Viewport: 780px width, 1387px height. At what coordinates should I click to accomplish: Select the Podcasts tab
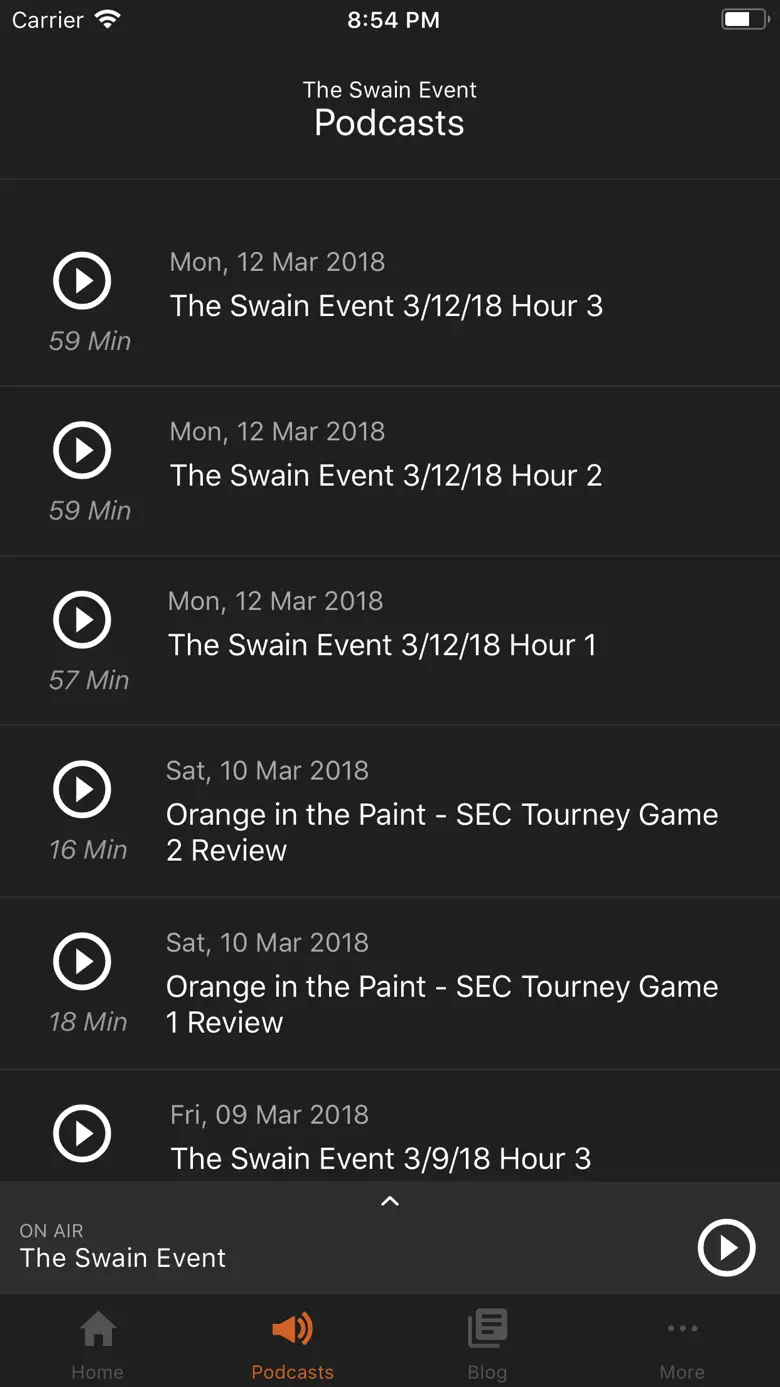pyautogui.click(x=292, y=1343)
